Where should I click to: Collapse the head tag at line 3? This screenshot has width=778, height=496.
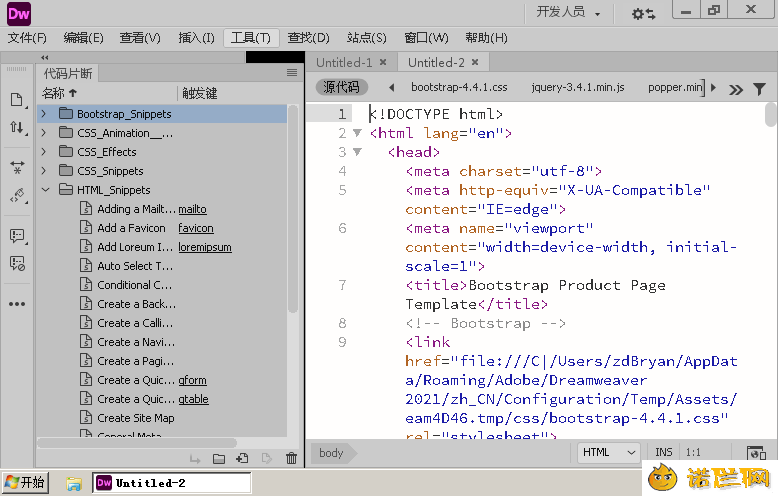357,152
